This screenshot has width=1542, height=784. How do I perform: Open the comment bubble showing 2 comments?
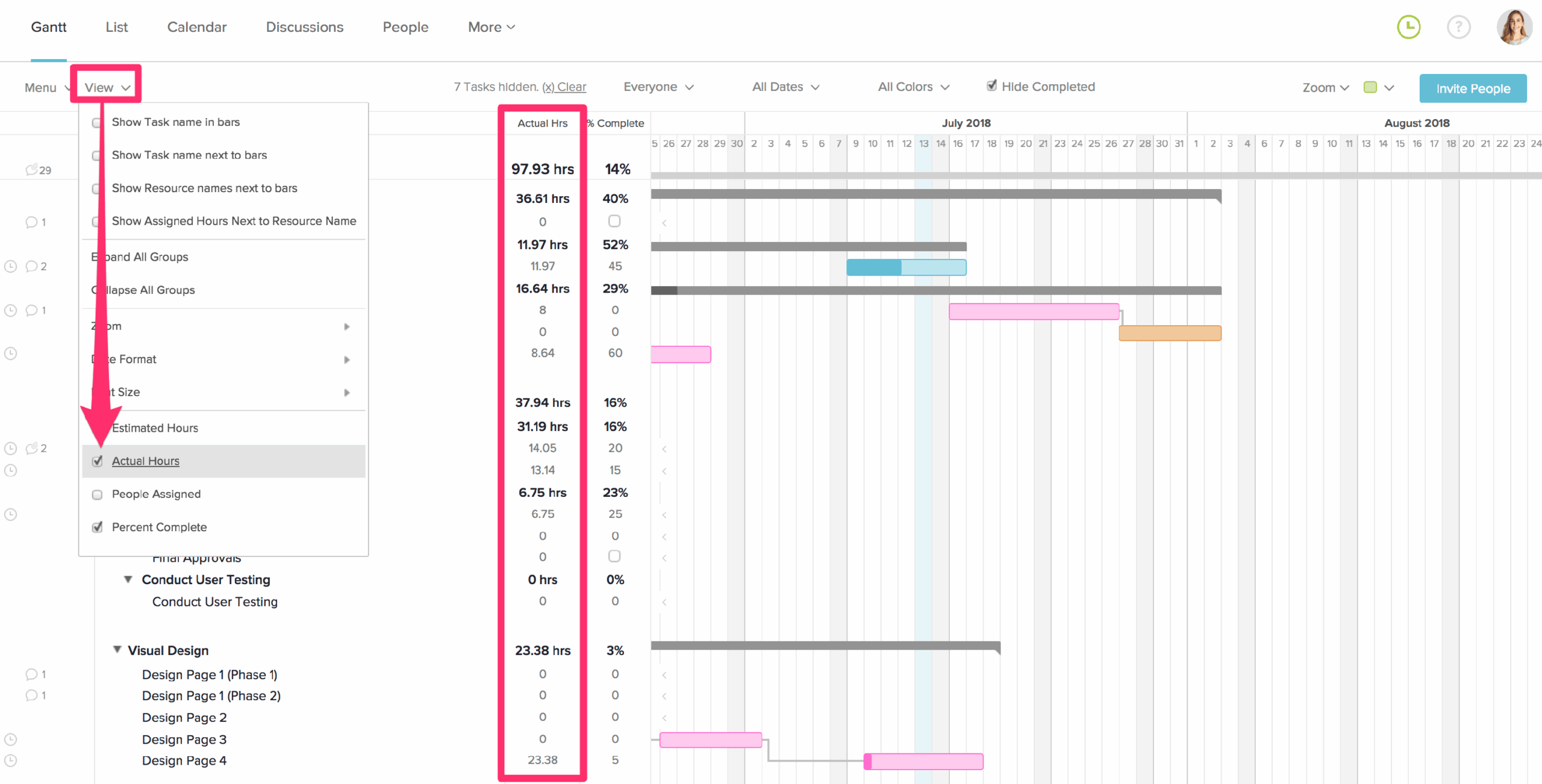click(33, 266)
